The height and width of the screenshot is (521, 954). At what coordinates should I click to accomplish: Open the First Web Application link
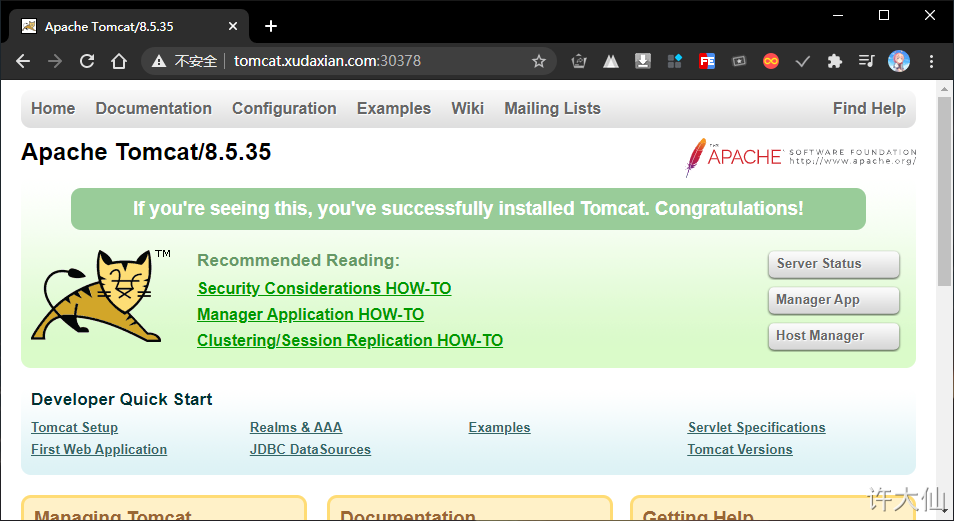tap(99, 449)
